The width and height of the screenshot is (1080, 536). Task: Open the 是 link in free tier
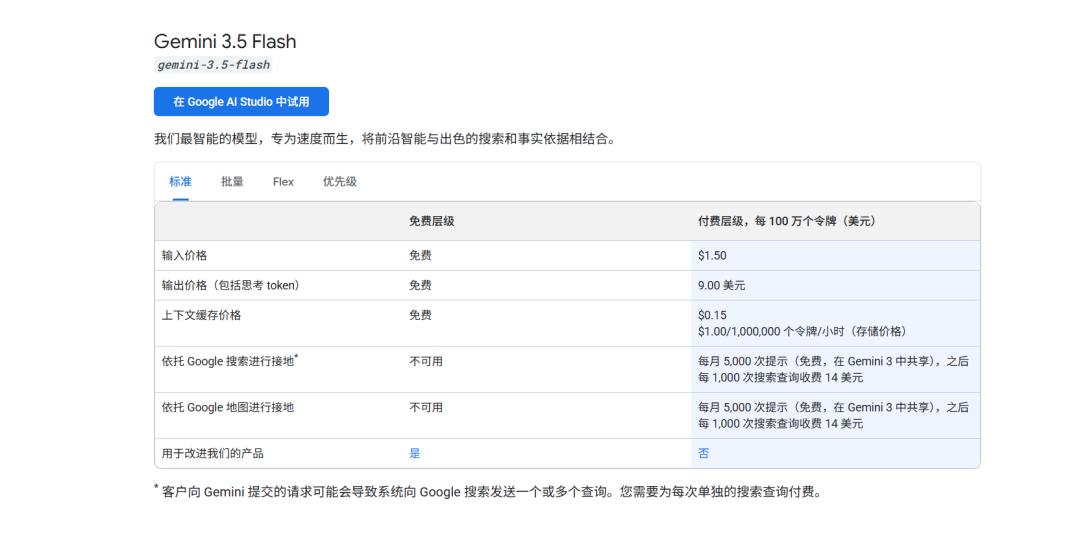(415, 453)
